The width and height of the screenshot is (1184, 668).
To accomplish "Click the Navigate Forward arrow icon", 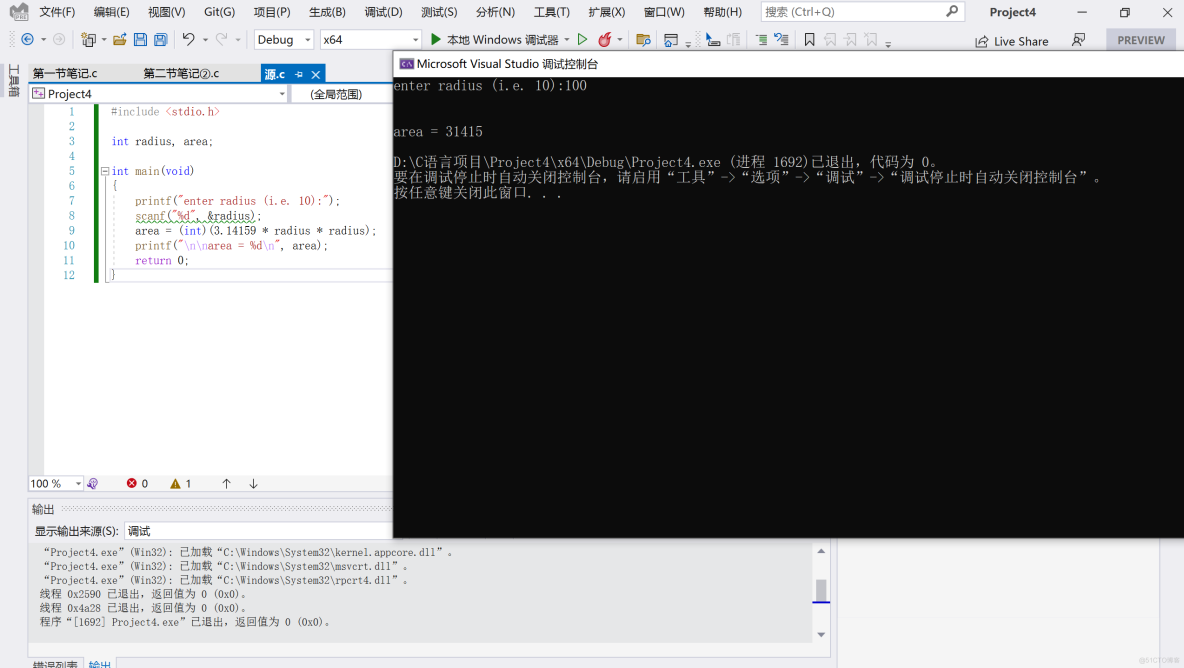I will tap(59, 39).
